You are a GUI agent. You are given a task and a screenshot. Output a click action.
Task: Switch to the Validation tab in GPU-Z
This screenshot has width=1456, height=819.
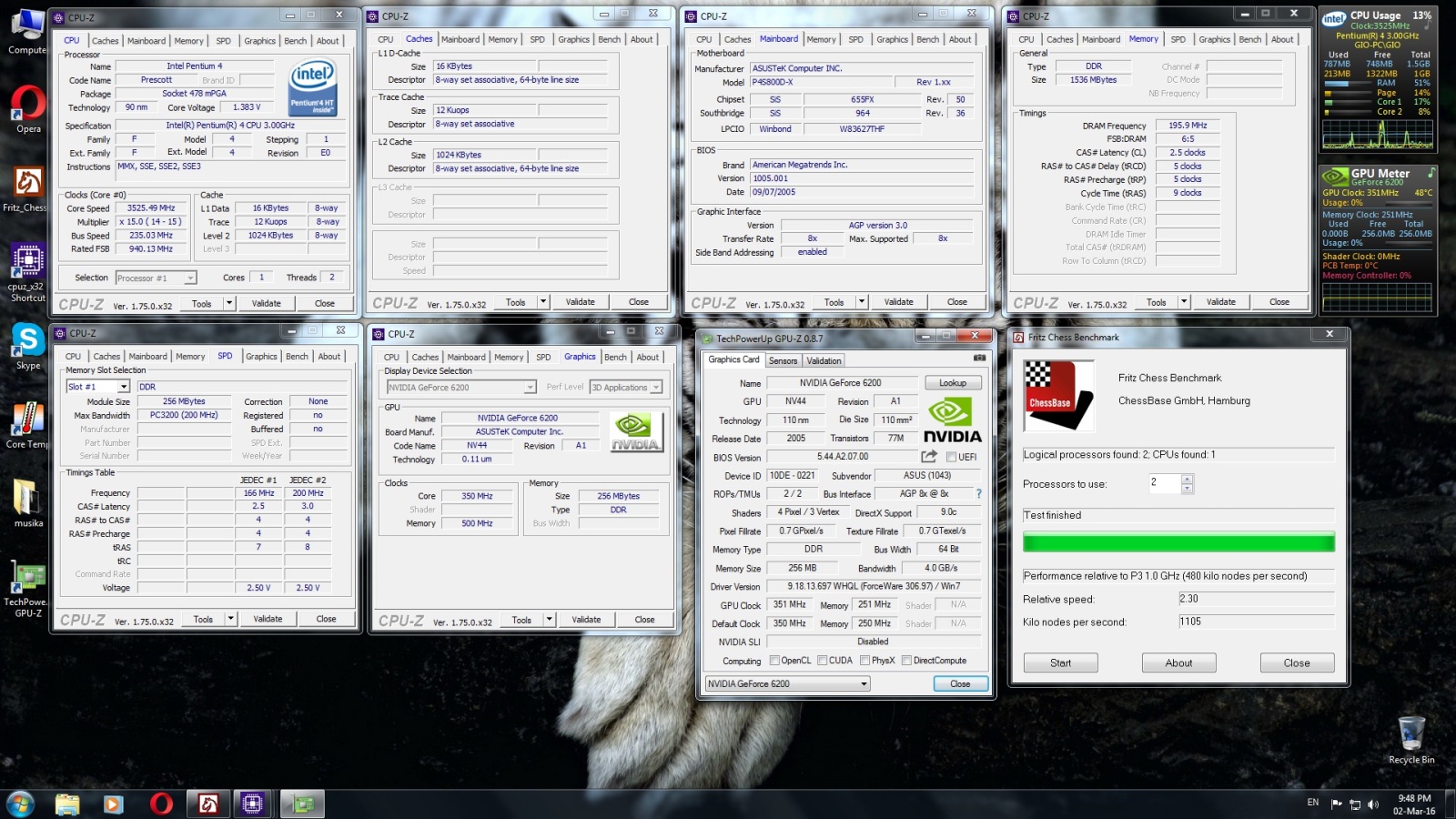pos(824,360)
